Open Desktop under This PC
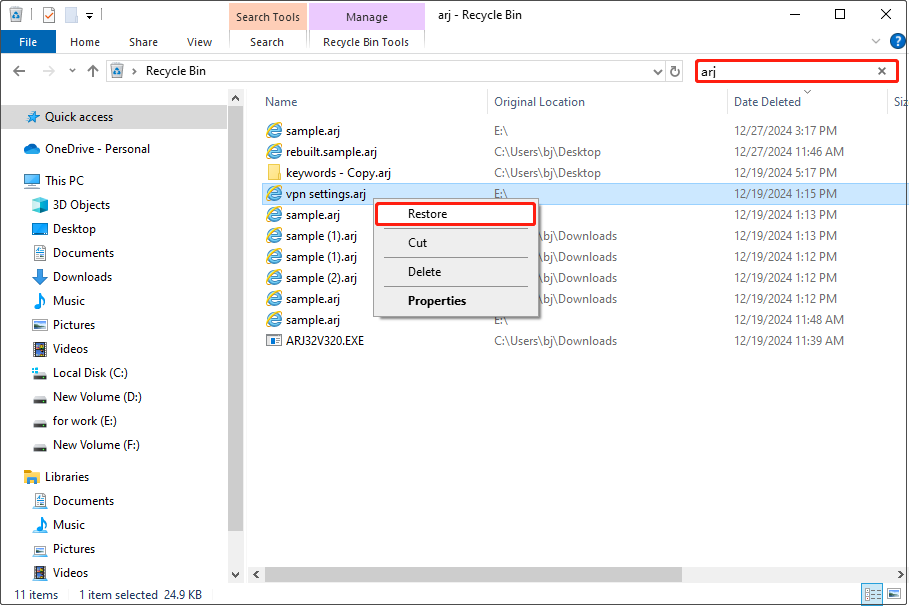The width and height of the screenshot is (909, 607). coord(74,228)
